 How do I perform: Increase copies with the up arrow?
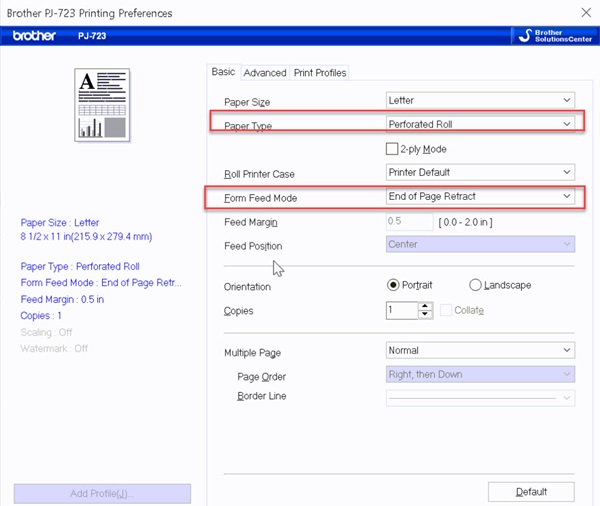click(425, 306)
